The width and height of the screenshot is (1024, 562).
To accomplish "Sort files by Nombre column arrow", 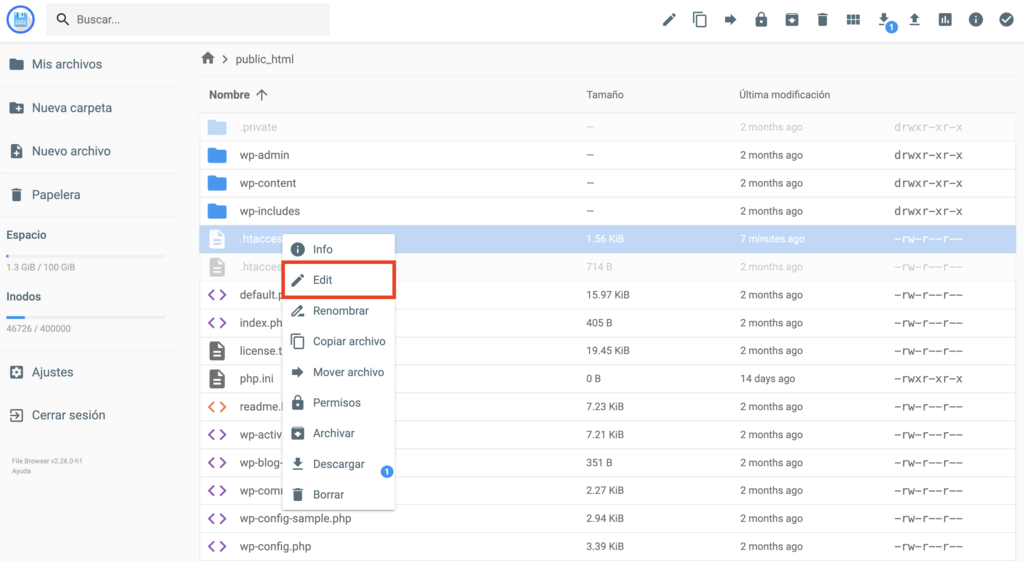I will click(x=262, y=95).
